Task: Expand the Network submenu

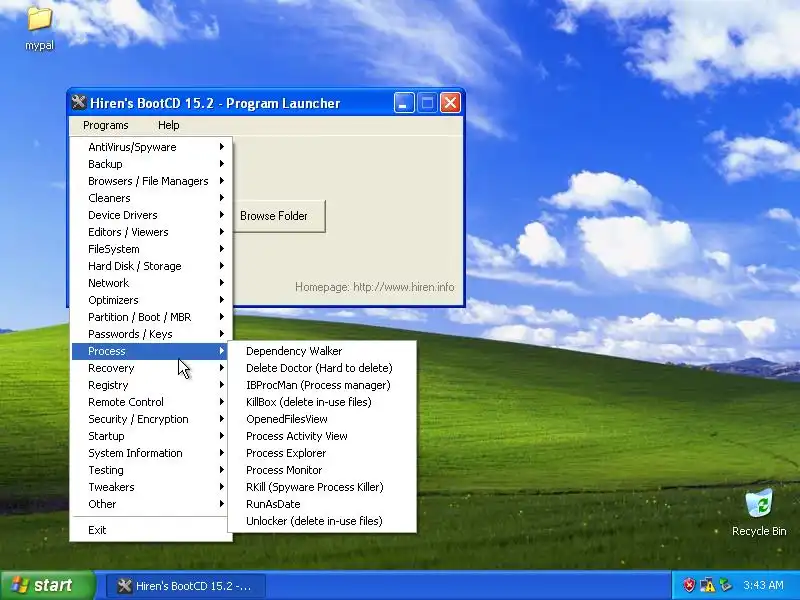Action: point(152,283)
